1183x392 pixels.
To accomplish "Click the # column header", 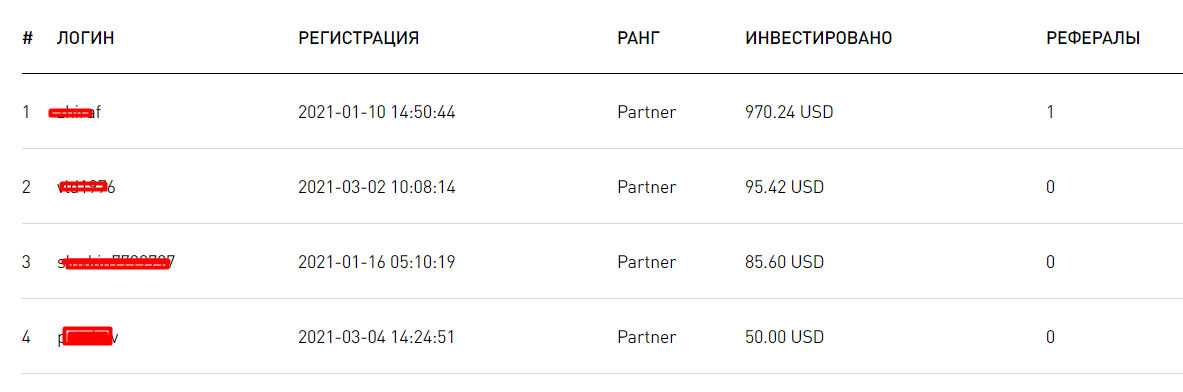I will 27,38.
